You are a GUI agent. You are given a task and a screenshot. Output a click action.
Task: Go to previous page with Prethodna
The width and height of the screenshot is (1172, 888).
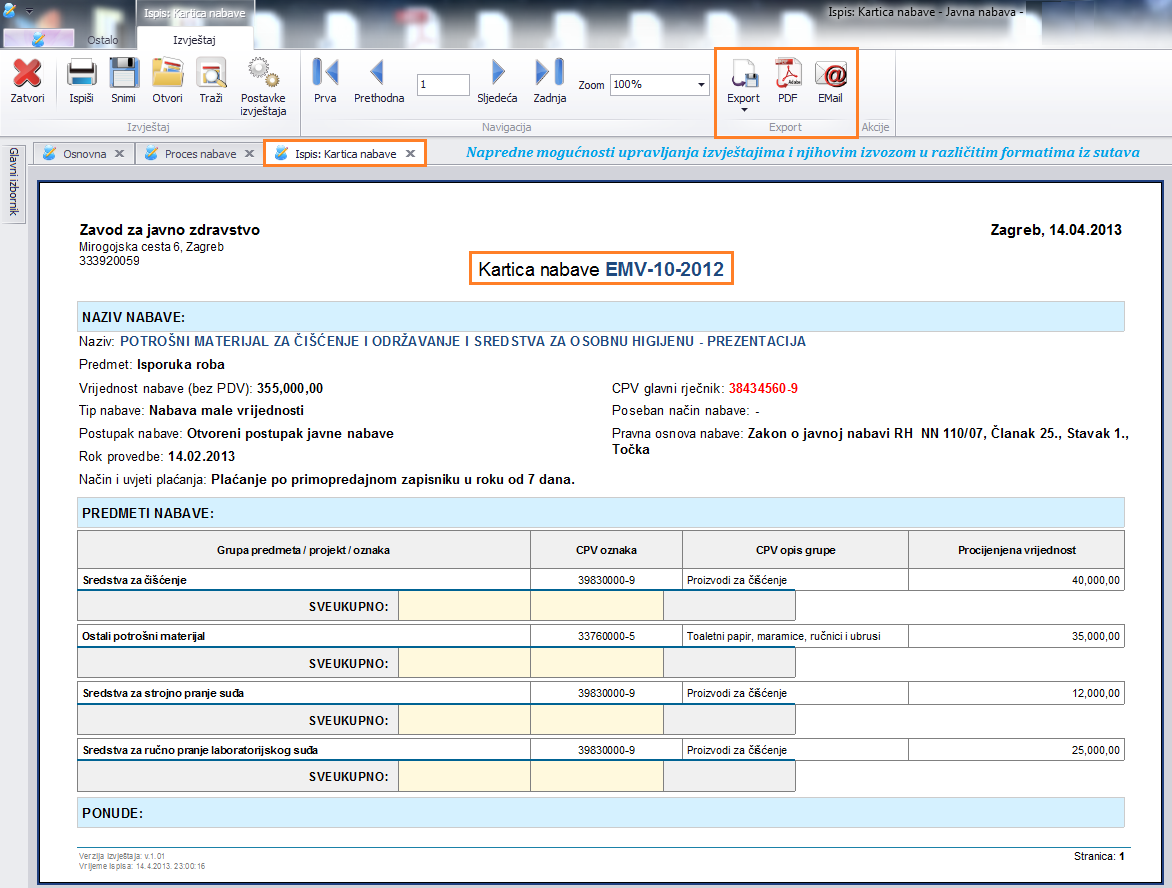[x=379, y=81]
